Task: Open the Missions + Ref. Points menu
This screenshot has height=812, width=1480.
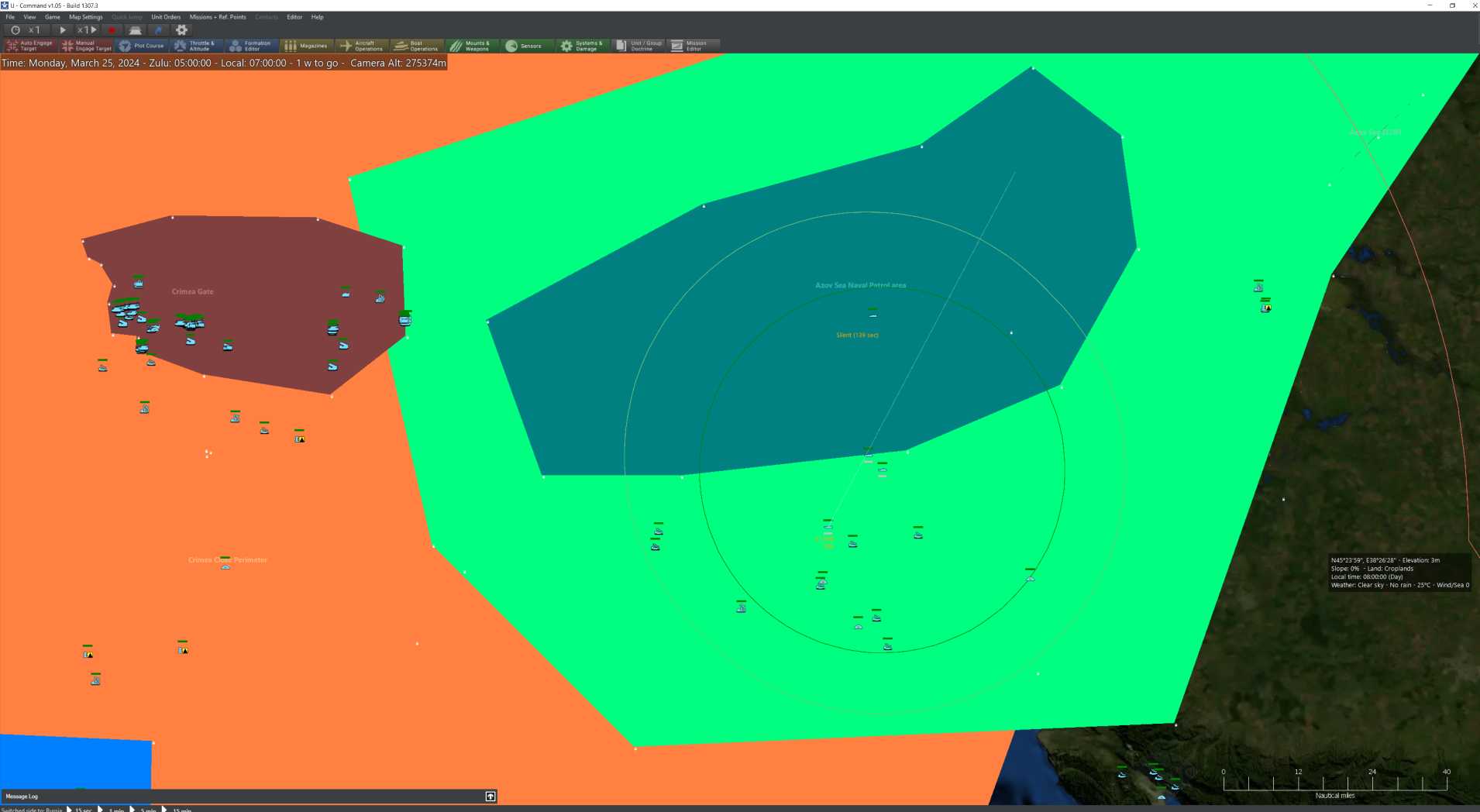Action: (218, 17)
